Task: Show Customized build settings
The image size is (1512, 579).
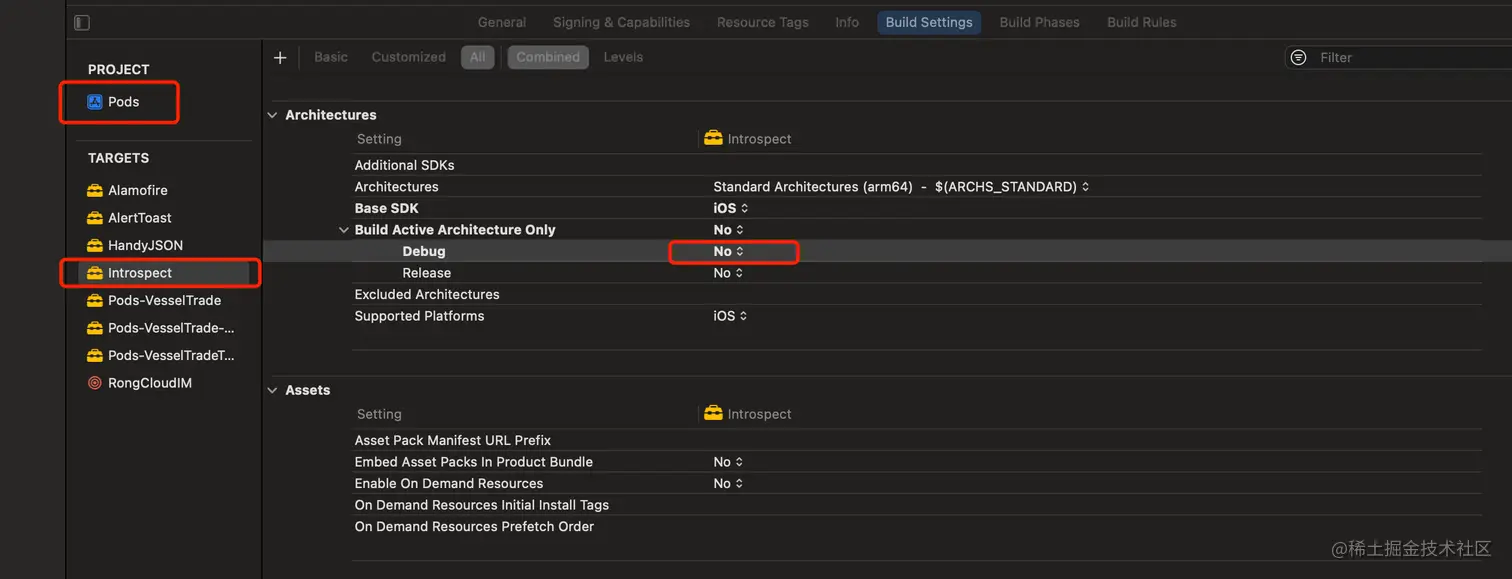Action: pos(408,58)
